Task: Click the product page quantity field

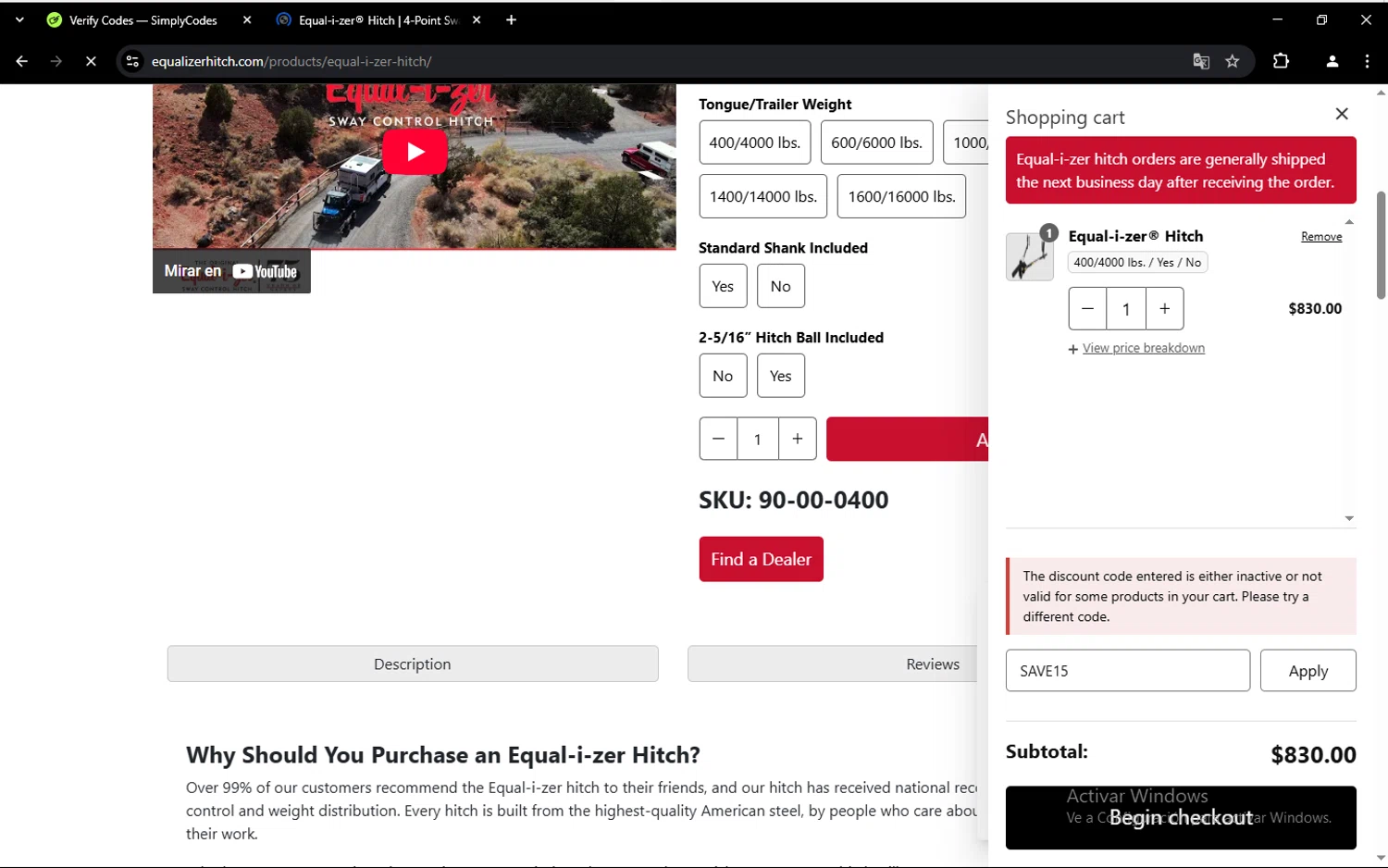Action: tap(757, 439)
